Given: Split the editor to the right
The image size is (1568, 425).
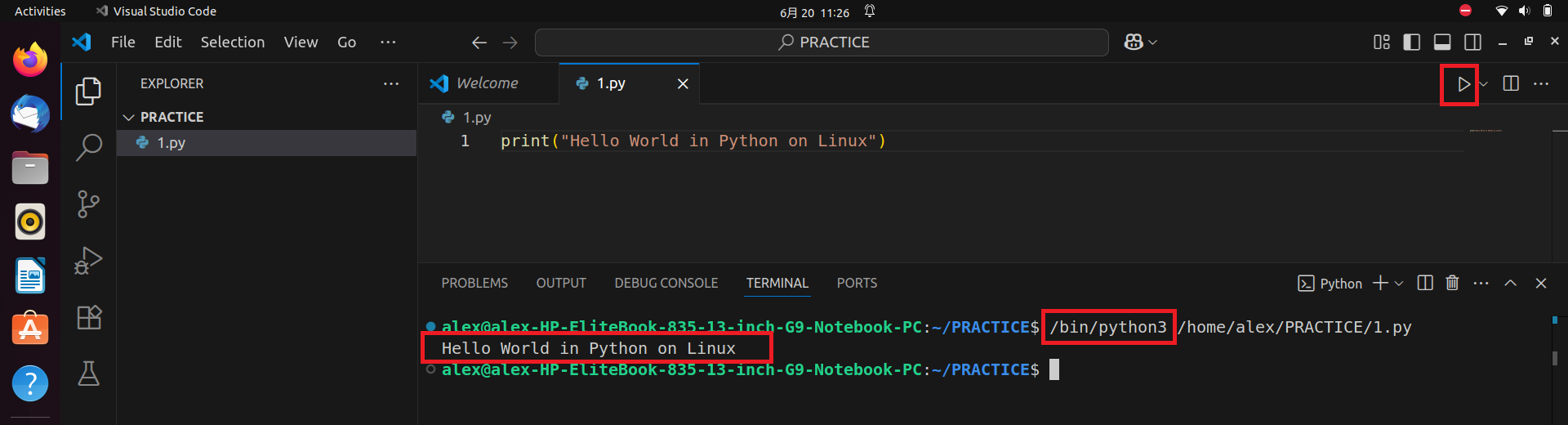Looking at the screenshot, I should 1511,83.
